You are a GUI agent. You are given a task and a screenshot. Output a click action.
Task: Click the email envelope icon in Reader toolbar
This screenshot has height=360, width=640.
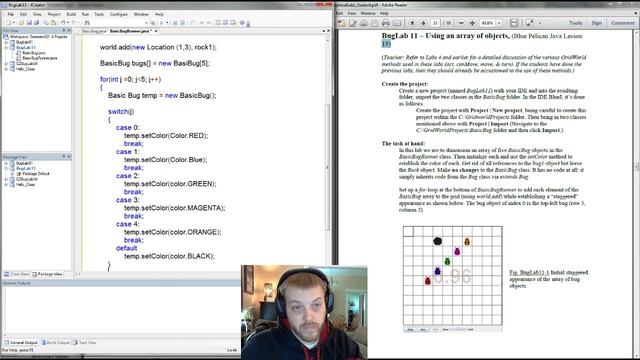click(396, 23)
